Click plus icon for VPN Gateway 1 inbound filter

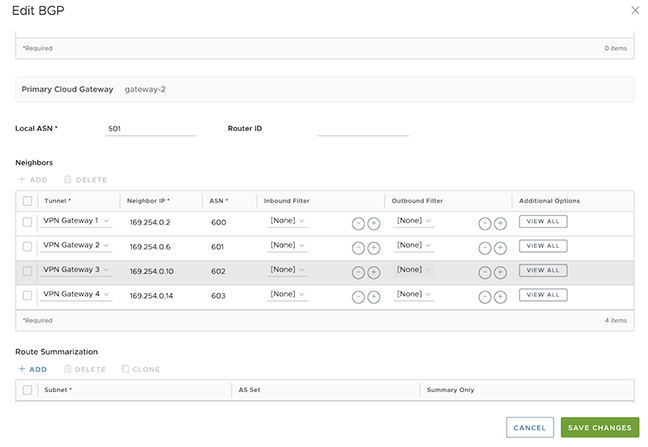pyautogui.click(x=373, y=223)
